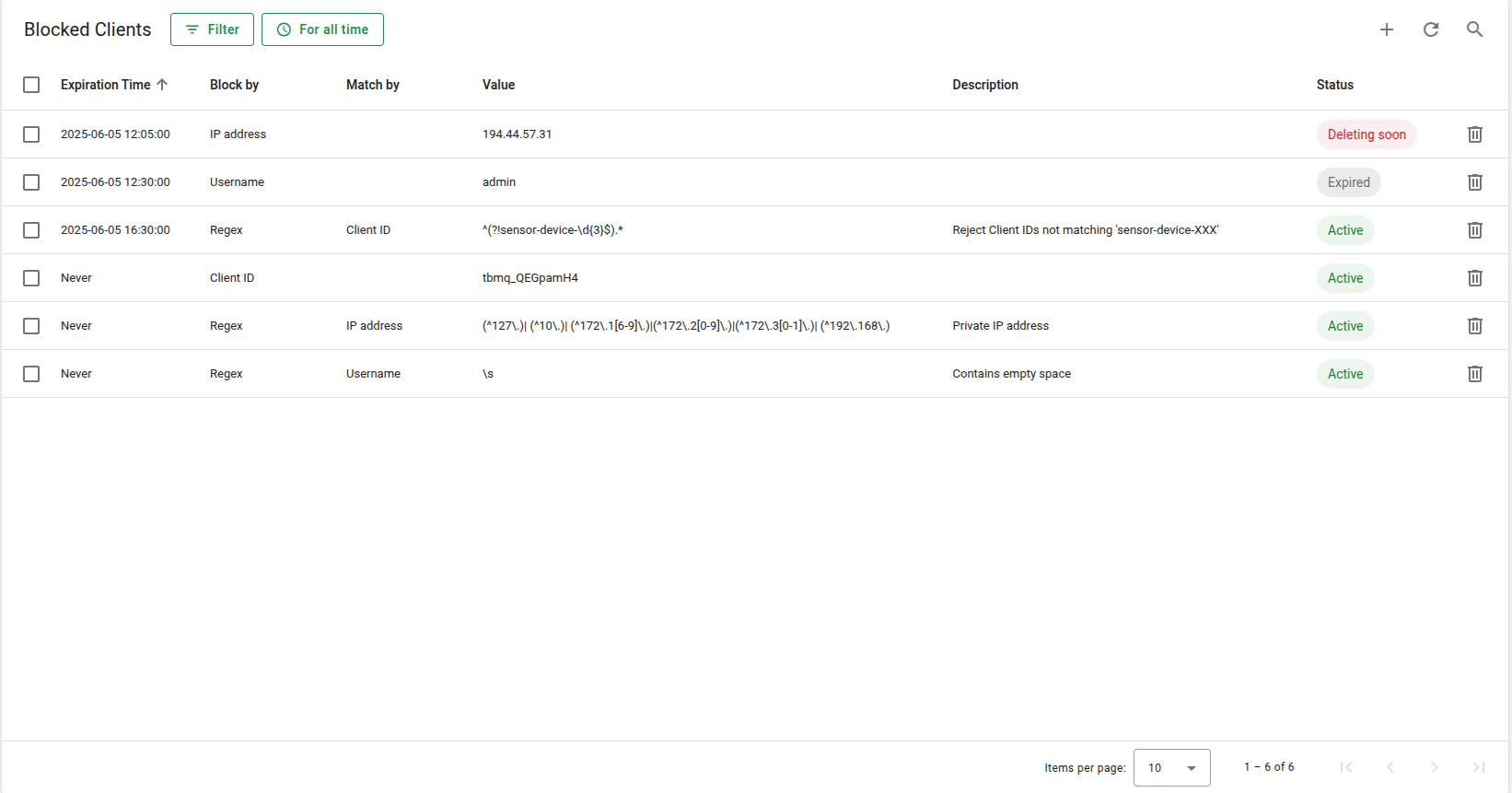Open the 'For all time' time window selector
The height and width of the screenshot is (793, 1512).
(322, 29)
